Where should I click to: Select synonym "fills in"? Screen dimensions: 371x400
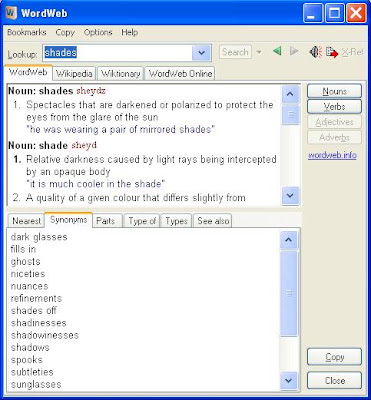(23, 249)
